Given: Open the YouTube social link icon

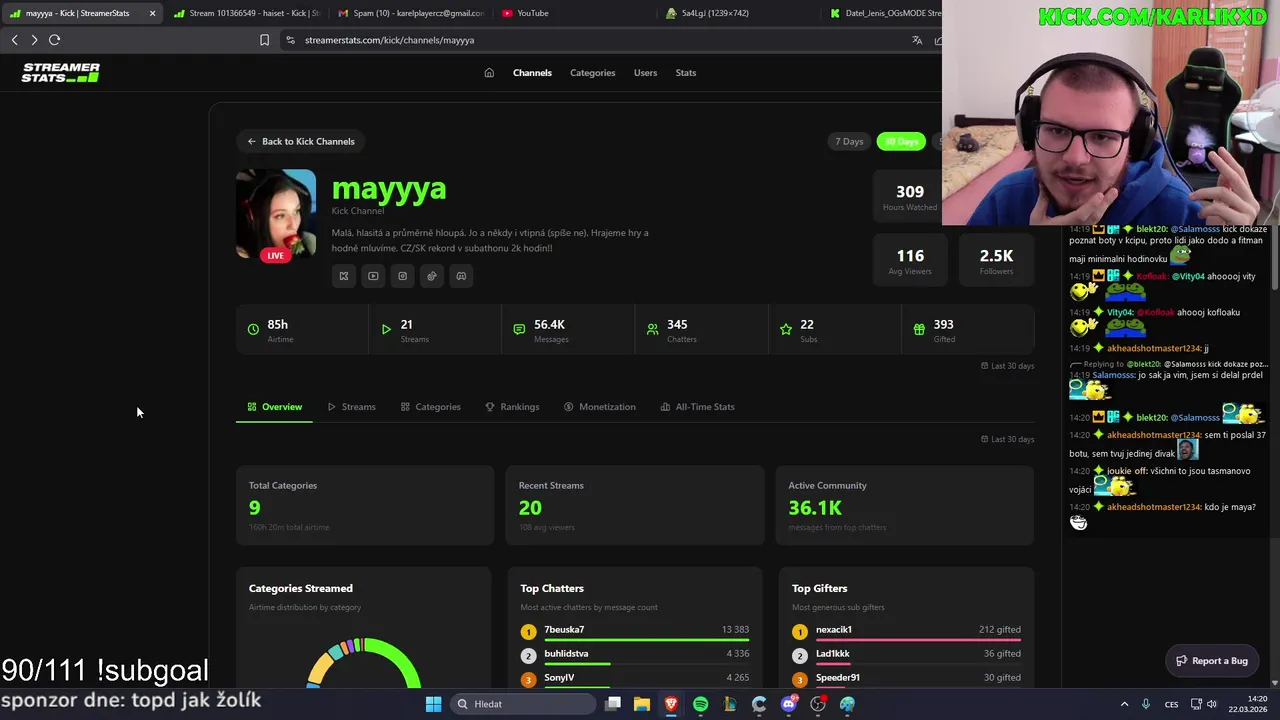Looking at the screenshot, I should [x=373, y=276].
